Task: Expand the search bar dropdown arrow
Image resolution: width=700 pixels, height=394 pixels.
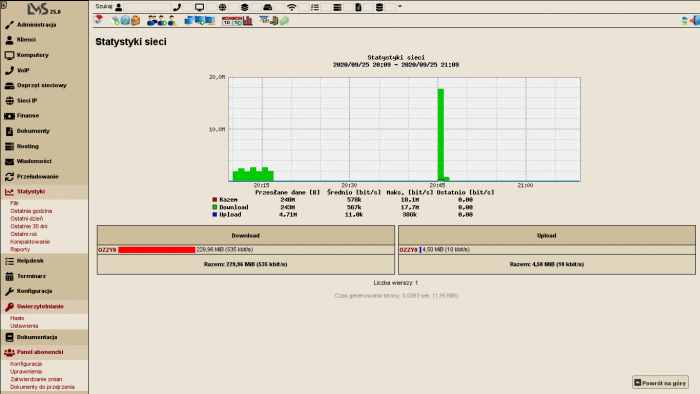Action: point(400,6)
